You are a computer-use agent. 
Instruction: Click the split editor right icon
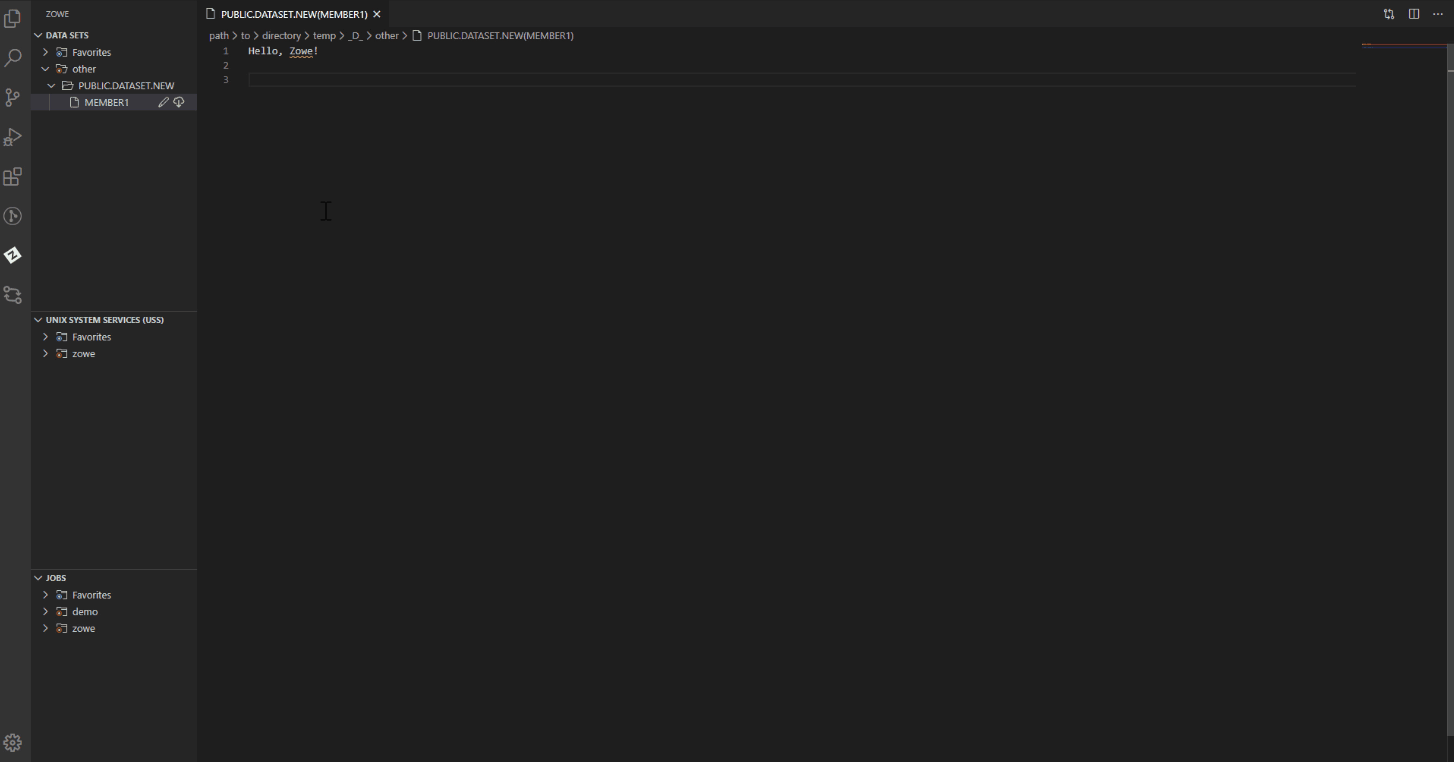1414,14
